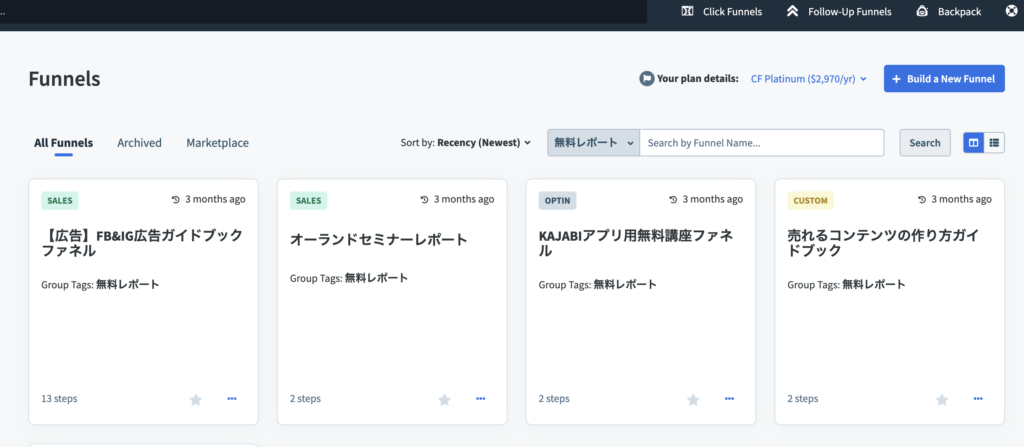Click the Follow-Up Funnels icon

click(792, 11)
